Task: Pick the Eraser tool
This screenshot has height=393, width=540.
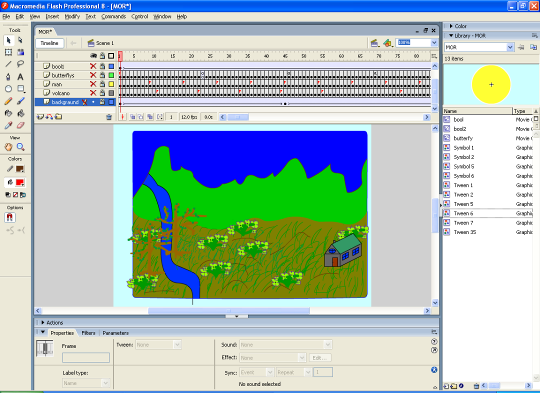Action: point(20,125)
